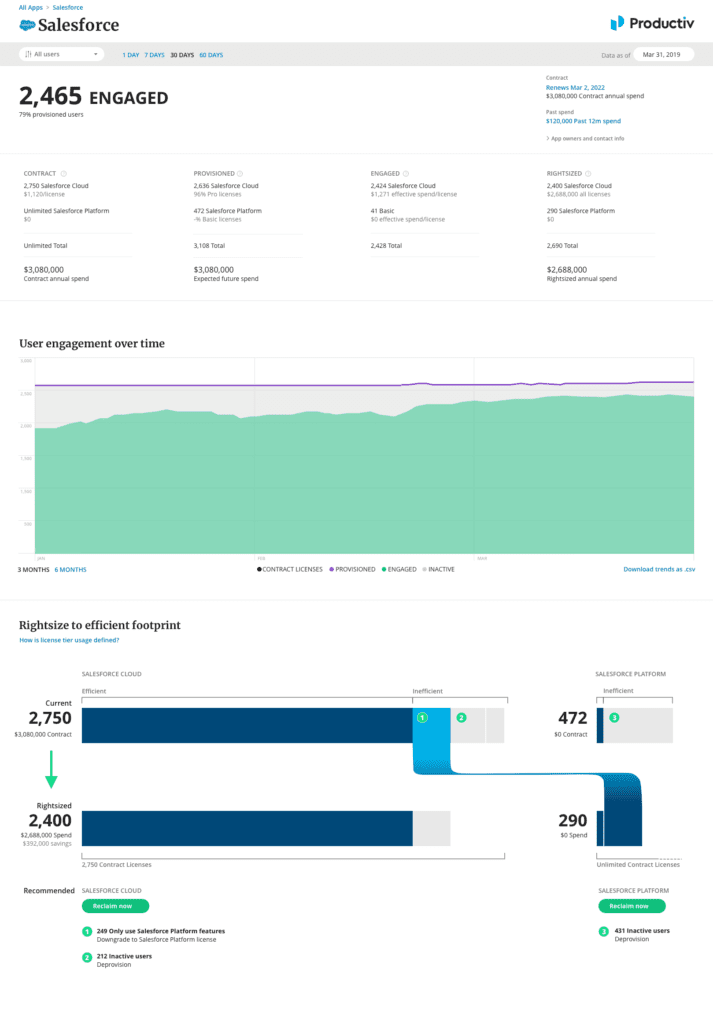This screenshot has width=713, height=1024.
Task: Click the Mar 31, 2019 date field
Action: pos(663,55)
